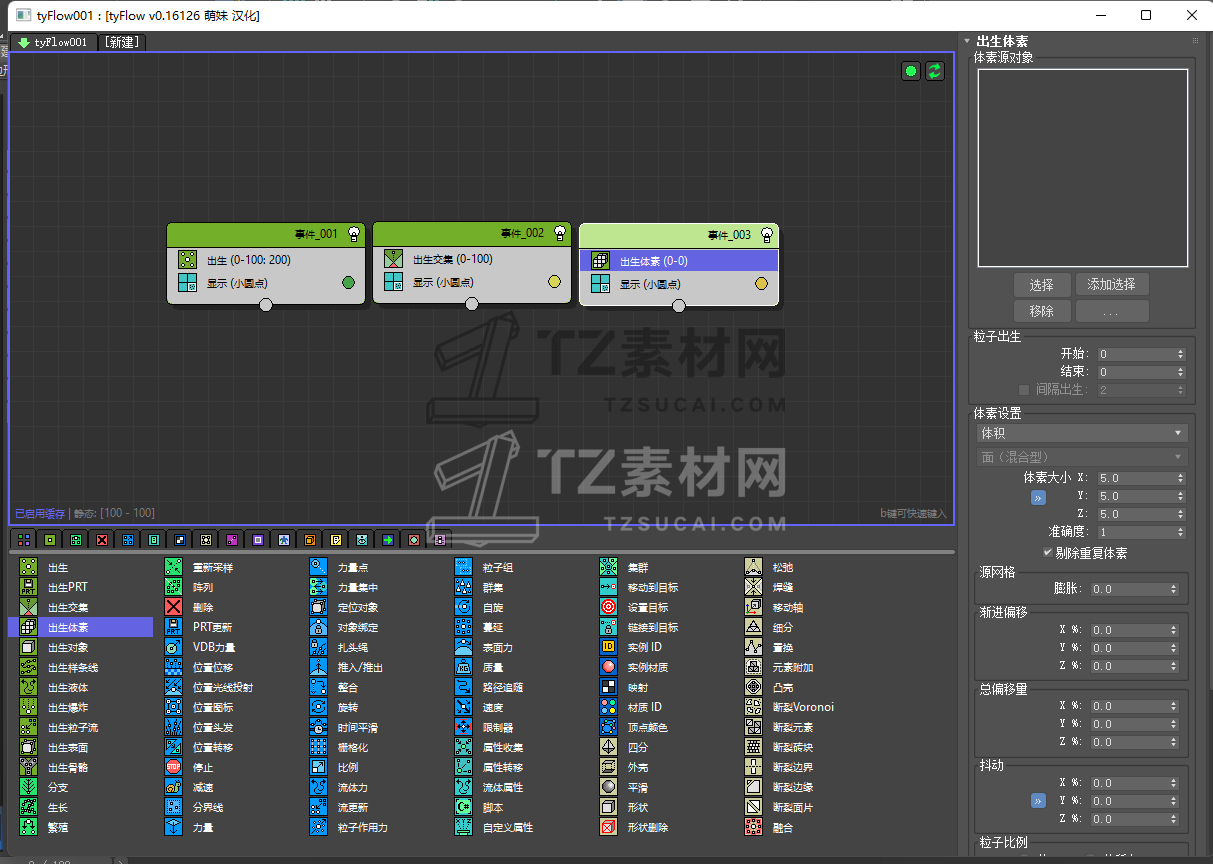Open the 面（混合型）dropdown
The width and height of the screenshot is (1213, 864).
coord(1082,457)
